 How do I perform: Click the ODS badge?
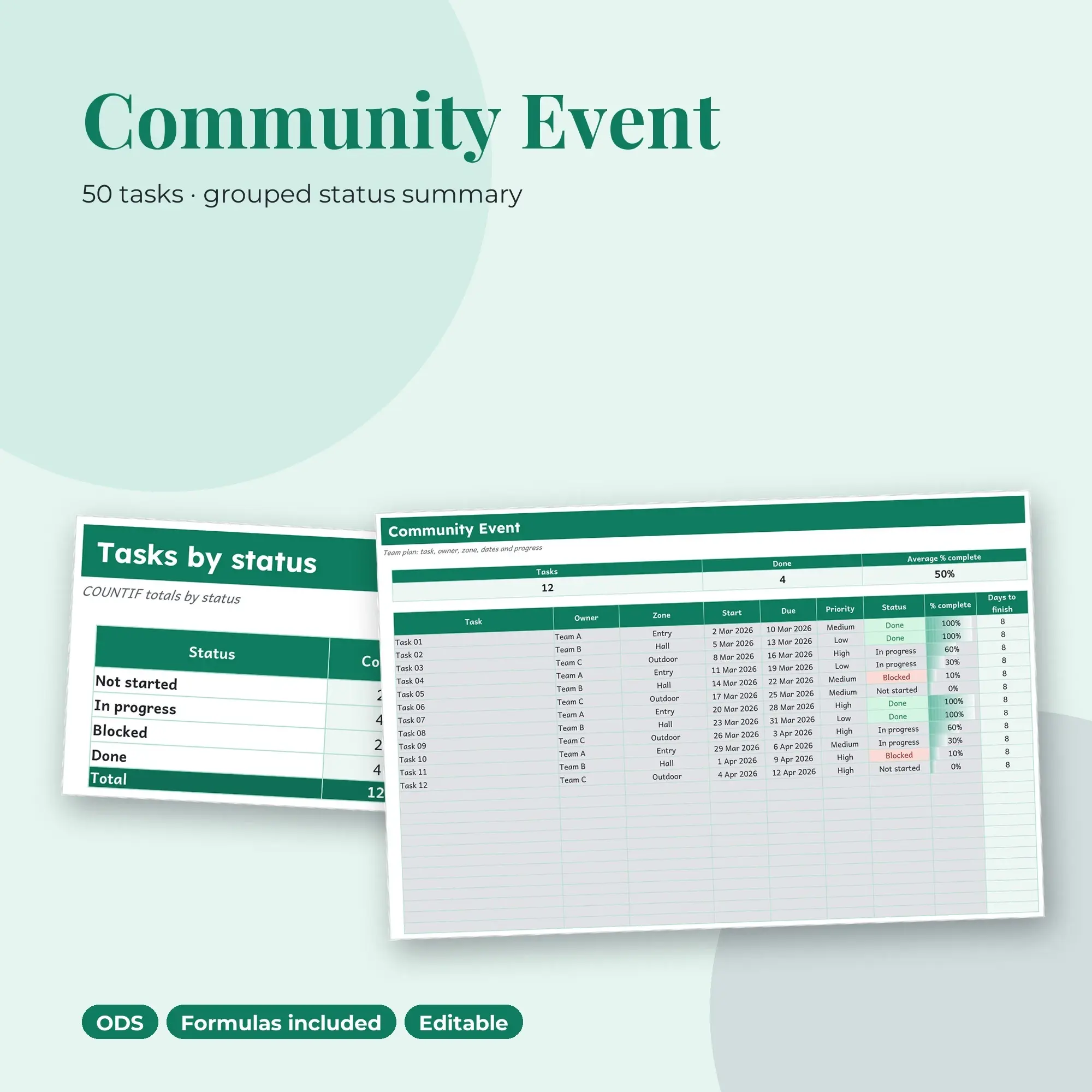pyautogui.click(x=120, y=1023)
